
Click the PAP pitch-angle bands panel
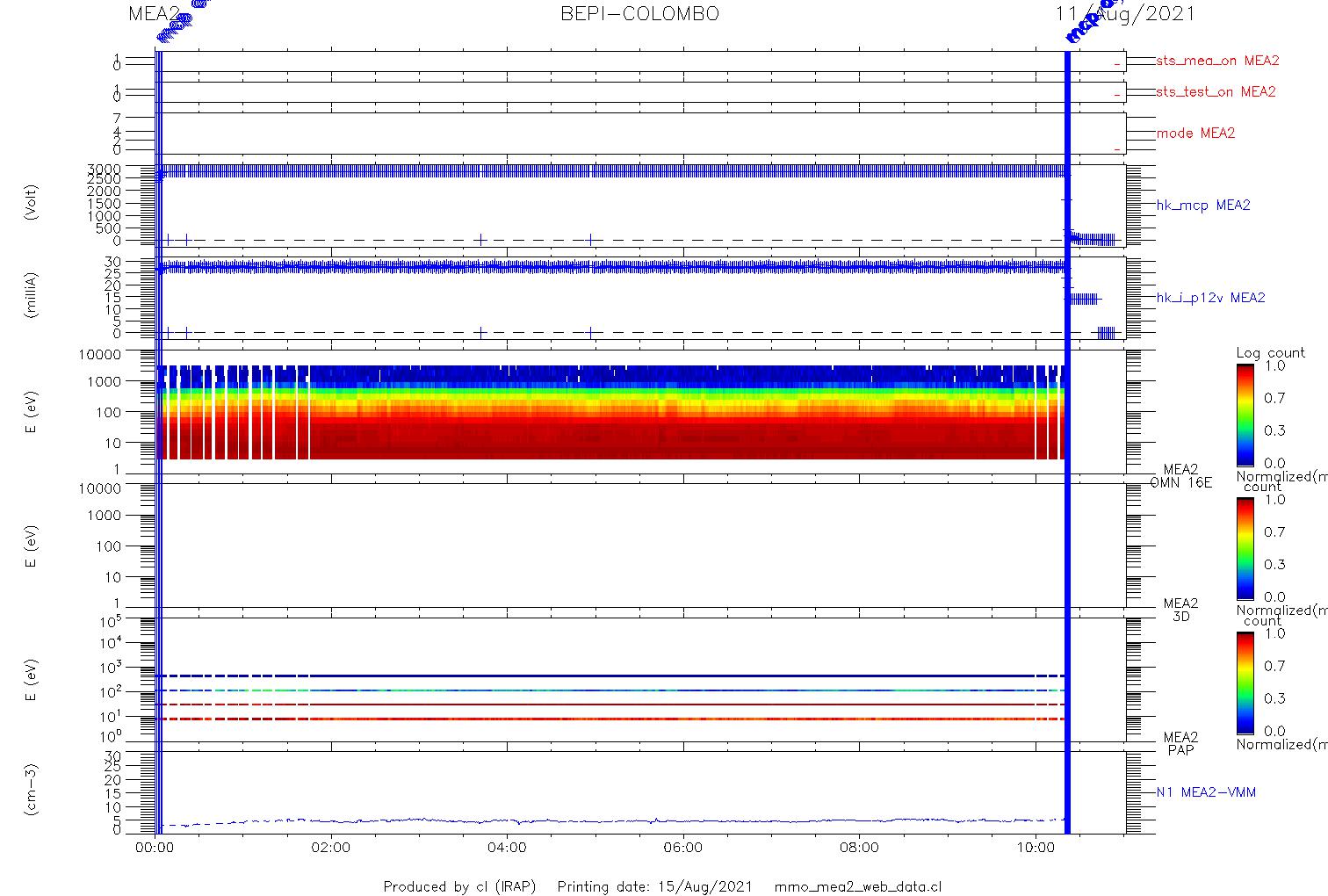[x=640, y=679]
